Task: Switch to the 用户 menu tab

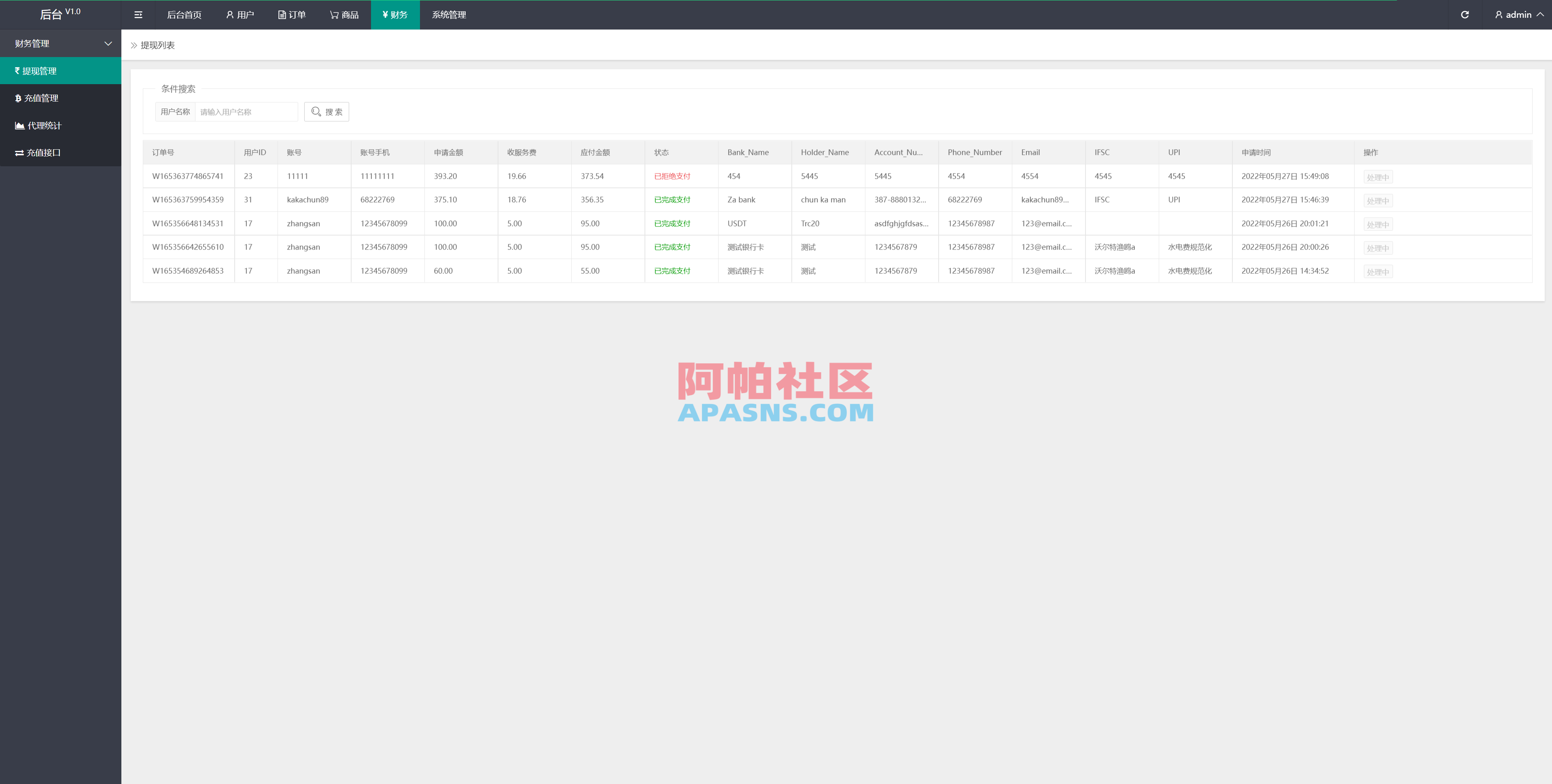Action: coord(240,15)
